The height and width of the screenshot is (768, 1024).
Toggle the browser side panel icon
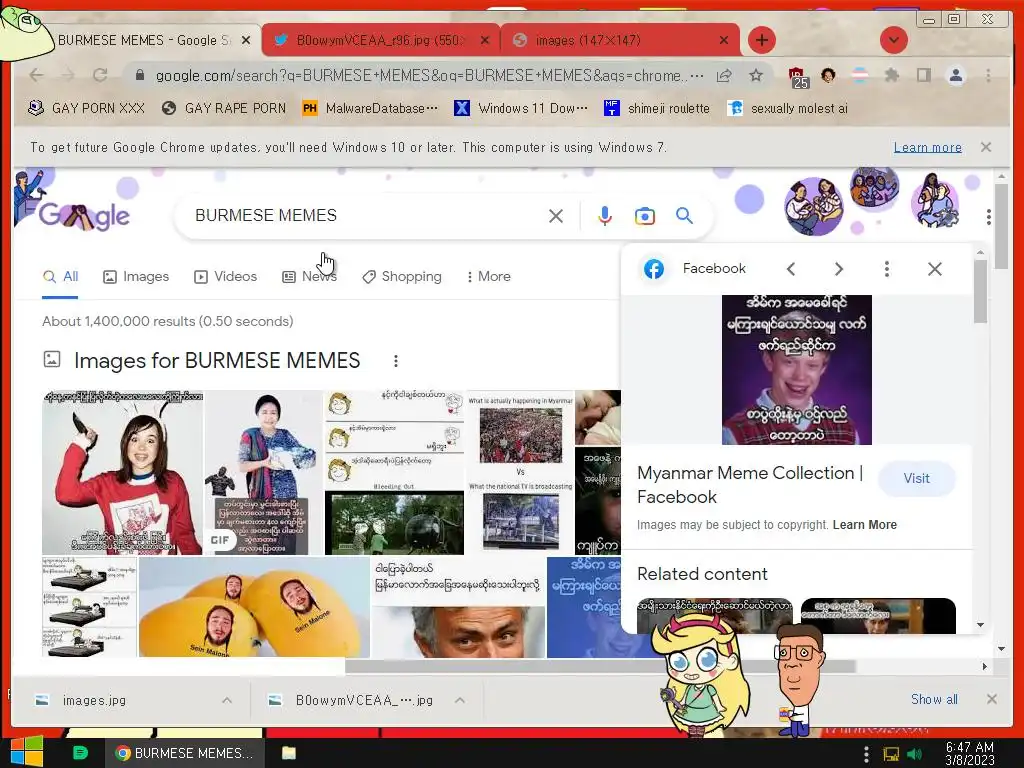point(923,76)
